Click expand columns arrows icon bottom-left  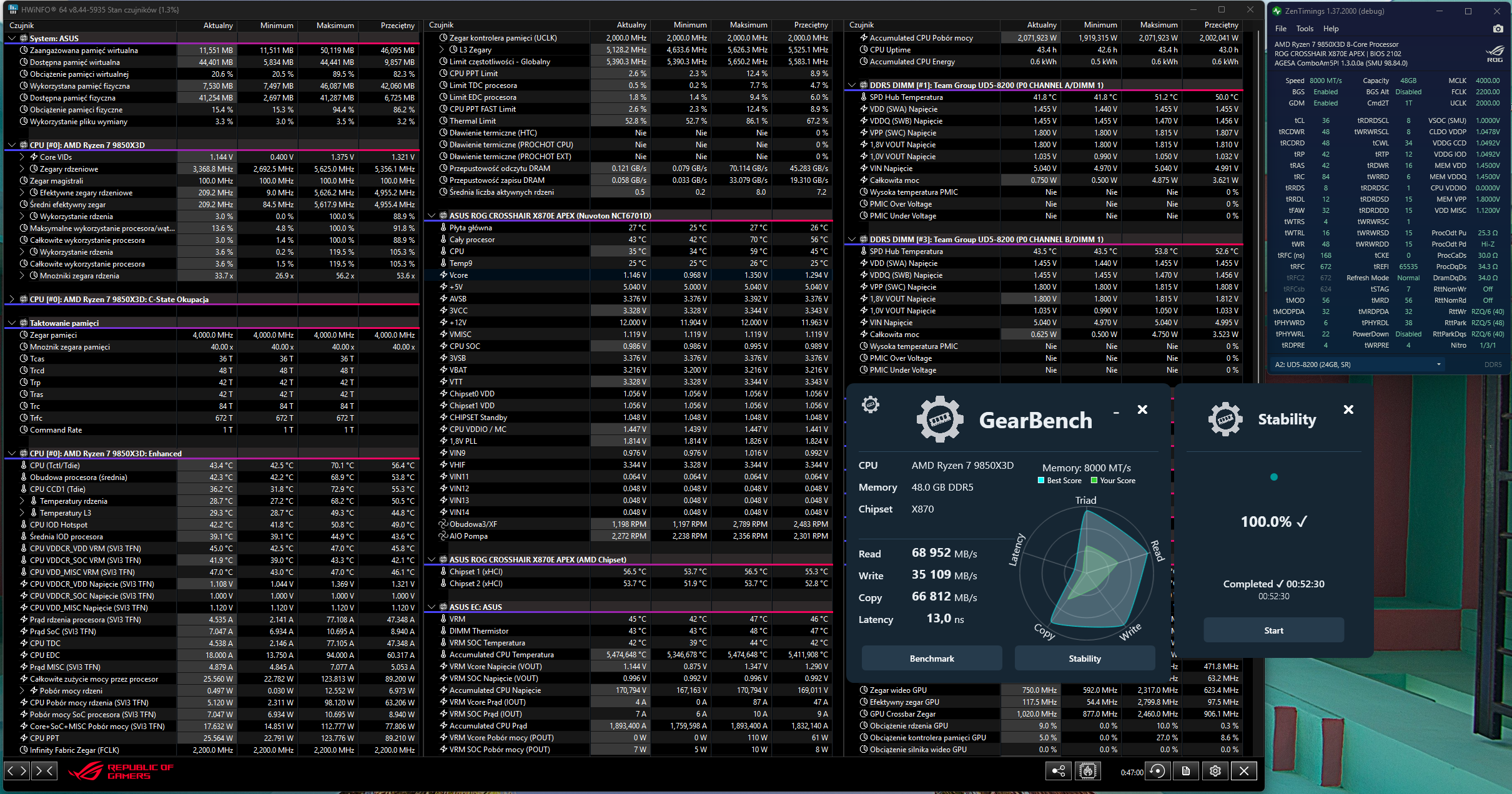click(x=17, y=771)
